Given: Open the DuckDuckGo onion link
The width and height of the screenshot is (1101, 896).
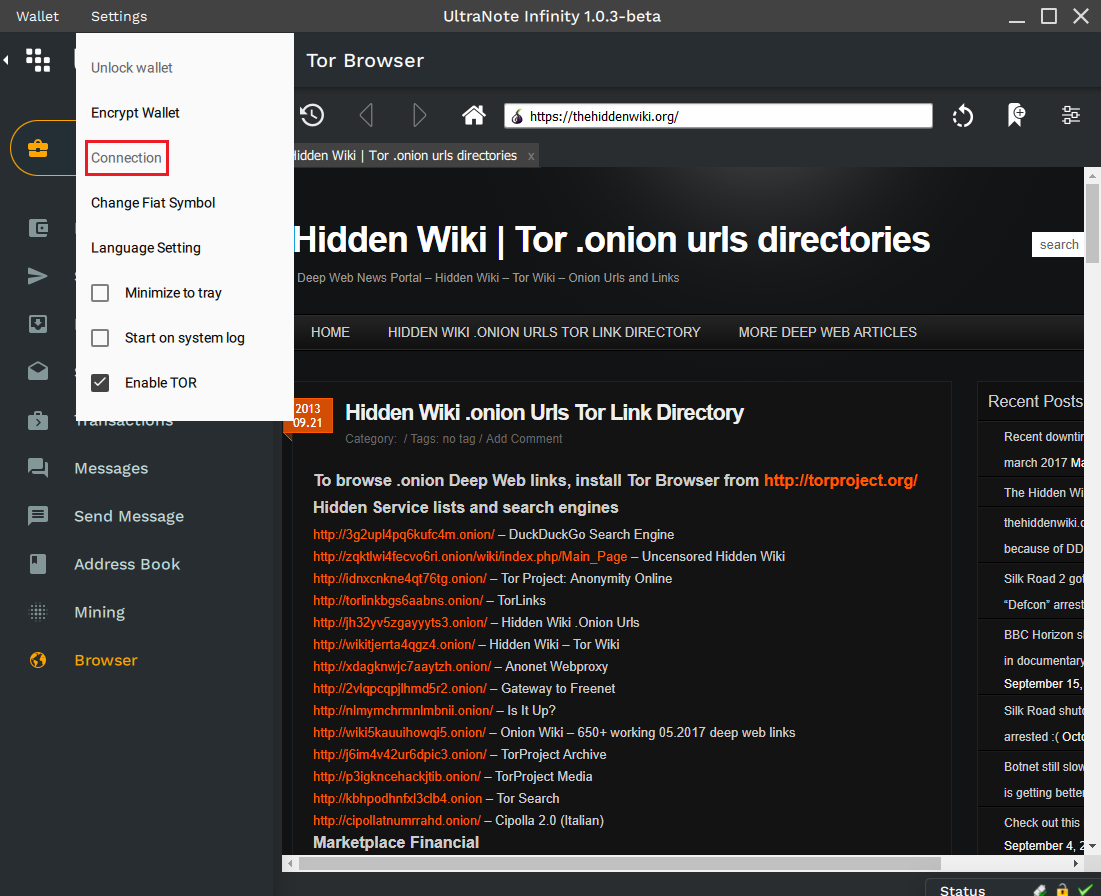Looking at the screenshot, I should click(x=404, y=534).
